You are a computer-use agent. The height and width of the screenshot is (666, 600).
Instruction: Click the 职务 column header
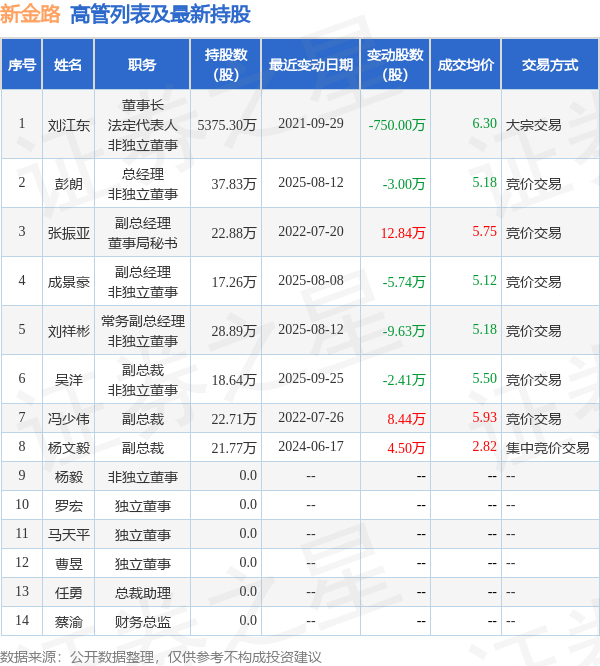142,65
